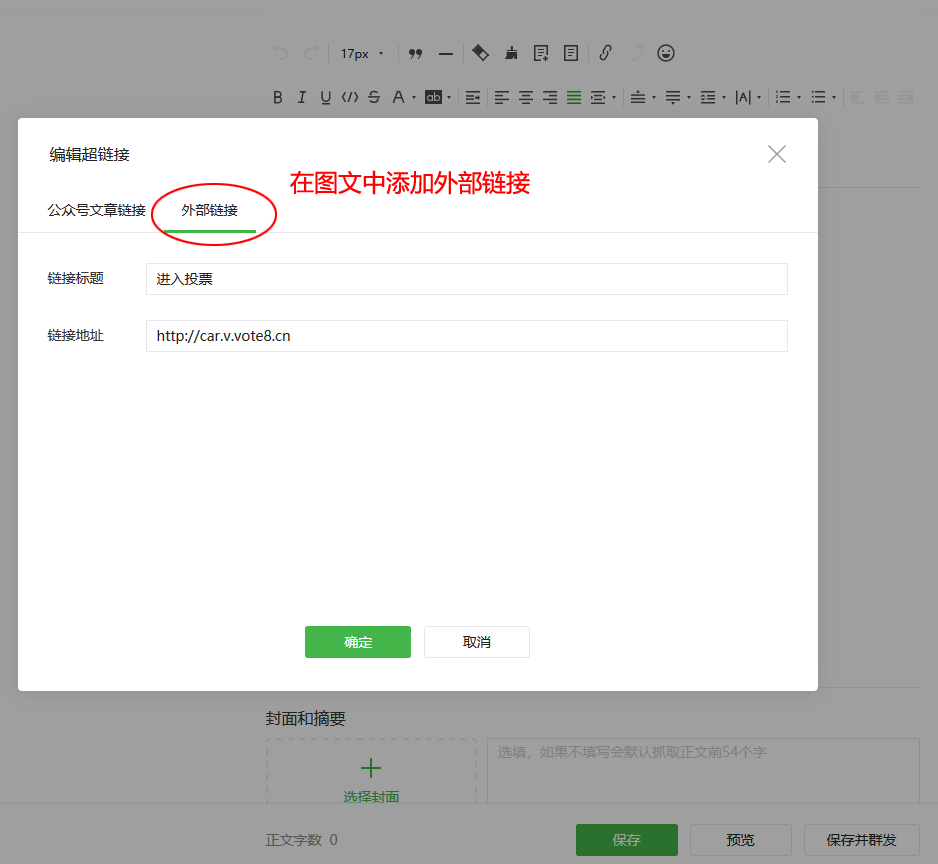The height and width of the screenshot is (864, 938).
Task: Click the 保存并群发 button
Action: (x=861, y=840)
